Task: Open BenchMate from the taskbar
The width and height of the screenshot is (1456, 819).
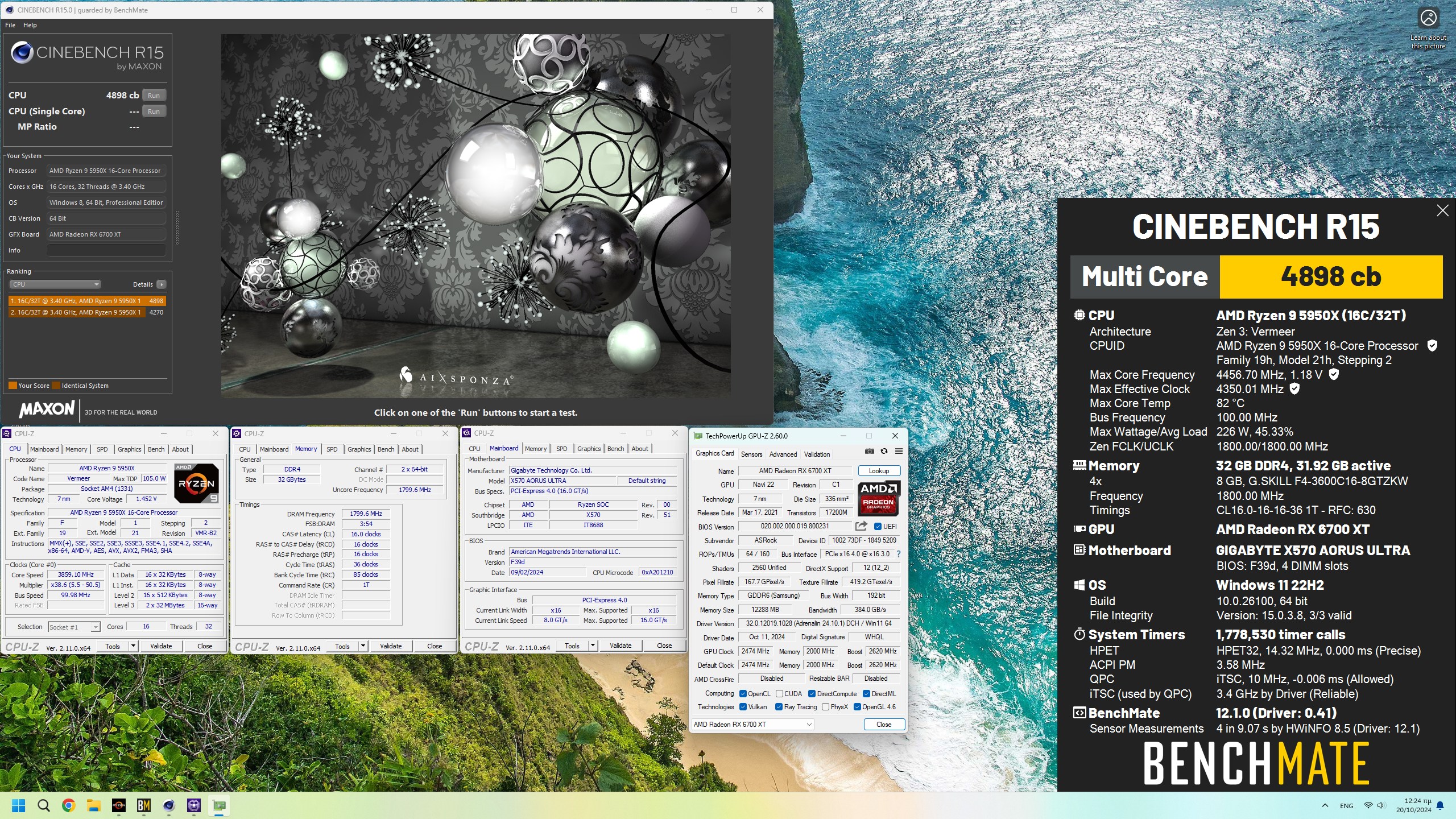Action: pyautogui.click(x=143, y=805)
